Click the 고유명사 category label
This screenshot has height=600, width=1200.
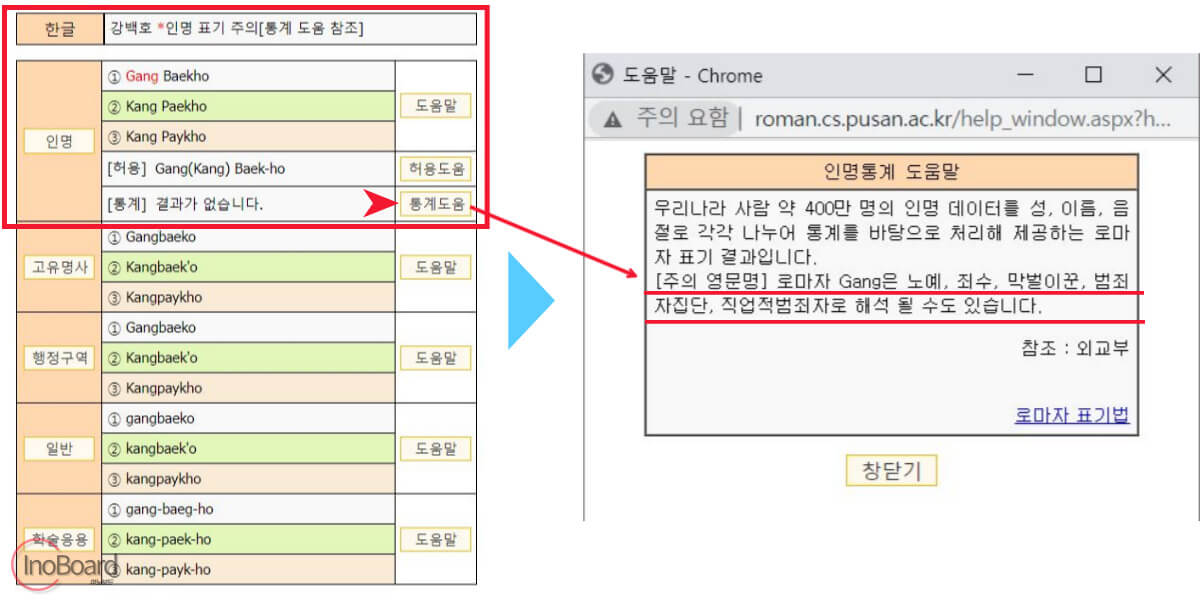pos(60,267)
